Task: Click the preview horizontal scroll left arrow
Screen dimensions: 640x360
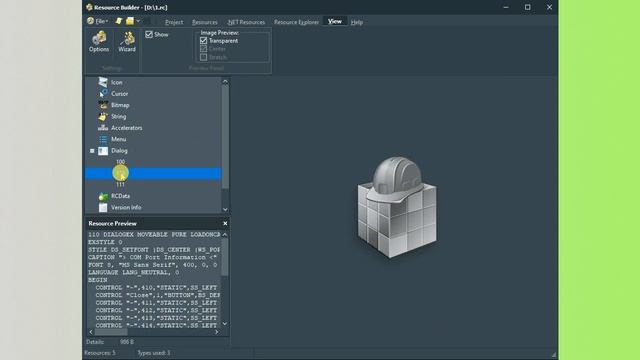Action: pos(91,332)
